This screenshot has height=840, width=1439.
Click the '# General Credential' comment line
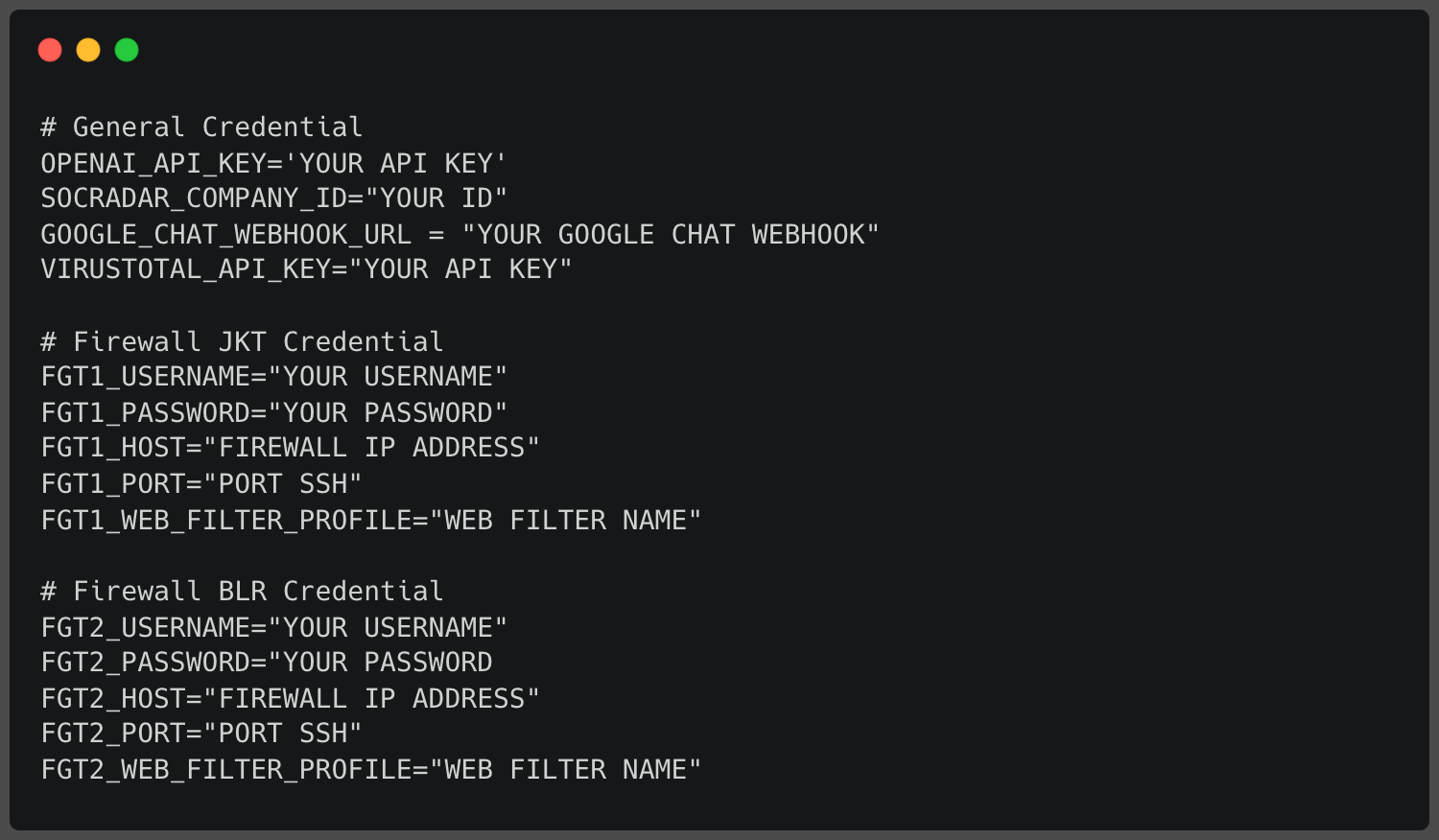(201, 128)
